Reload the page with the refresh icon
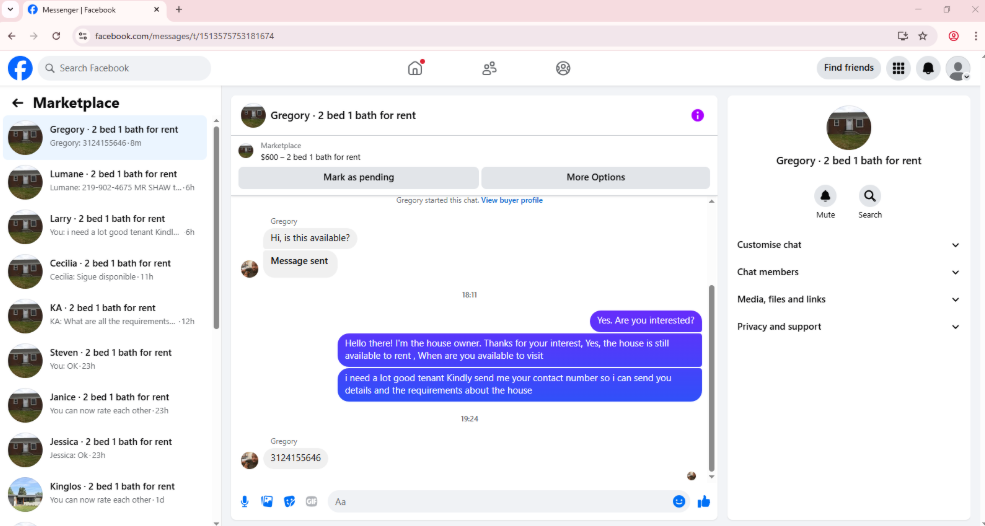The image size is (985, 526). click(x=56, y=36)
